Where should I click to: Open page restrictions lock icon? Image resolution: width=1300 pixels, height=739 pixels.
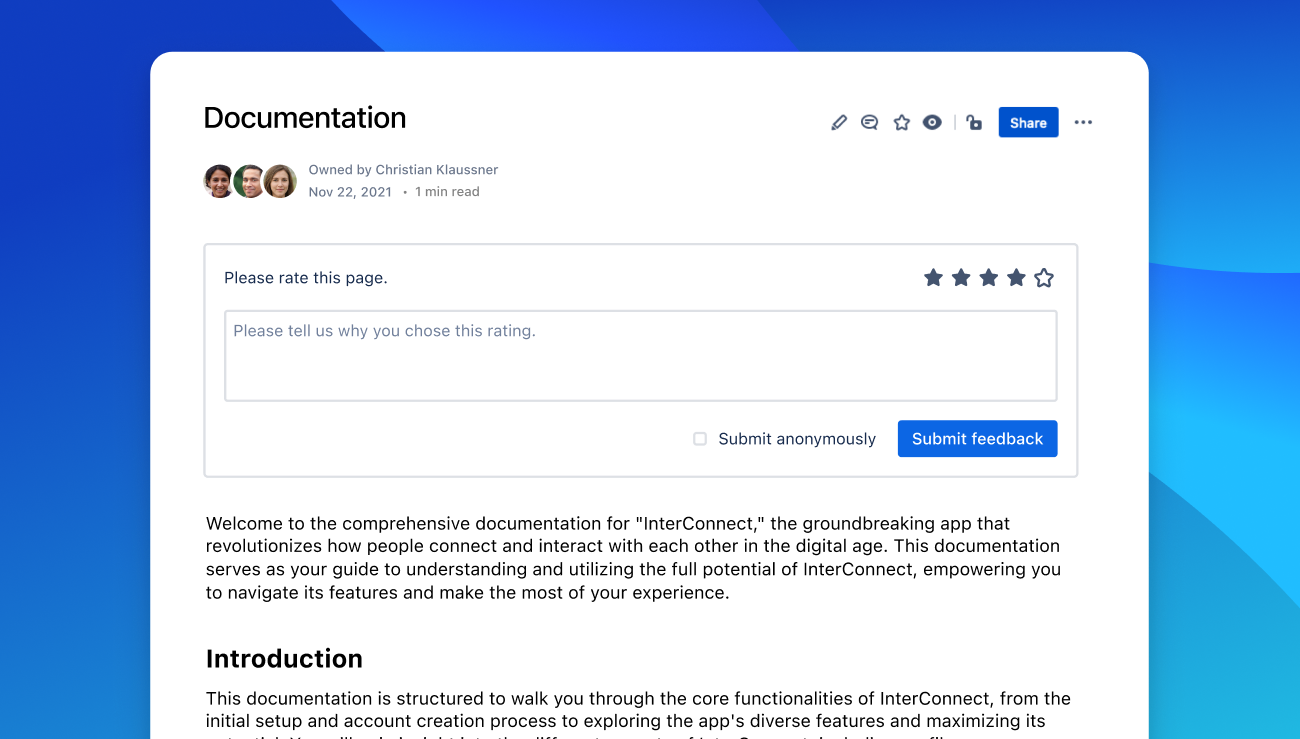click(x=974, y=122)
